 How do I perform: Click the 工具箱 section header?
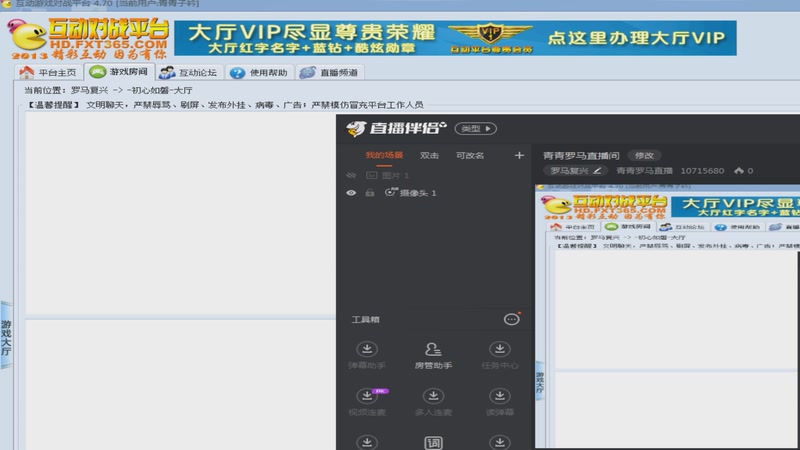(x=365, y=319)
